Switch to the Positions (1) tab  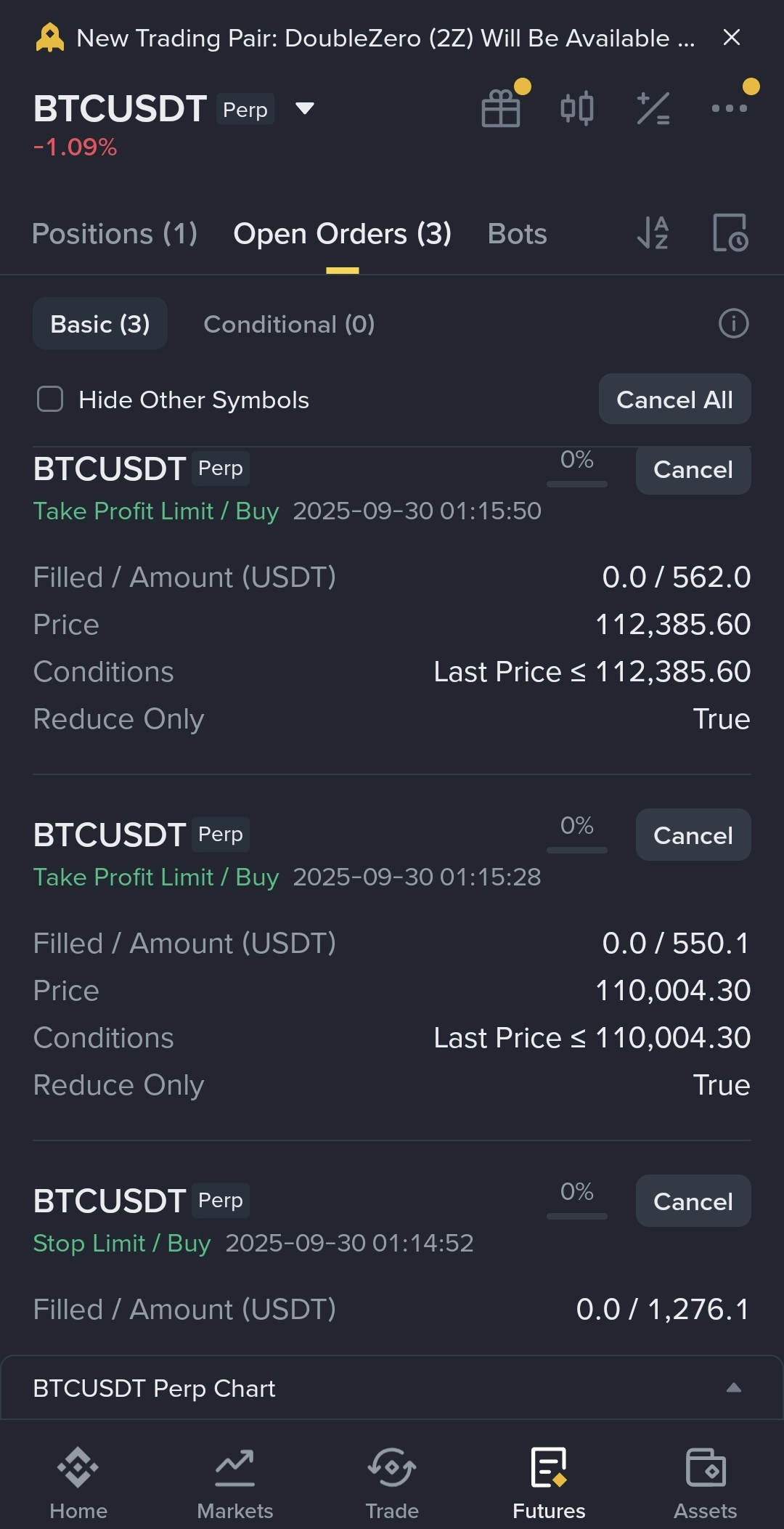point(115,234)
